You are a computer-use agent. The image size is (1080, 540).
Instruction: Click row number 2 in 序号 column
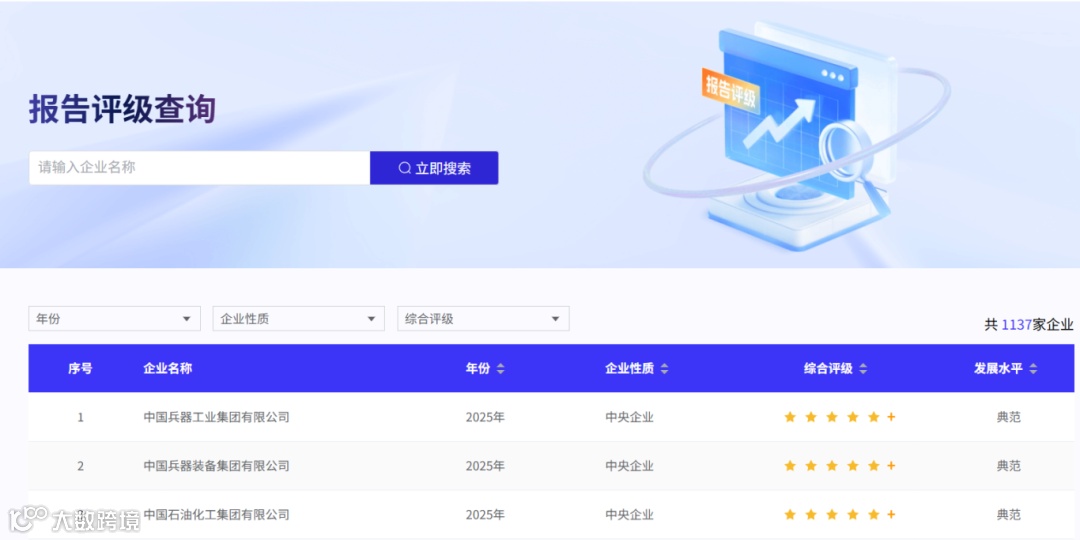[81, 466]
